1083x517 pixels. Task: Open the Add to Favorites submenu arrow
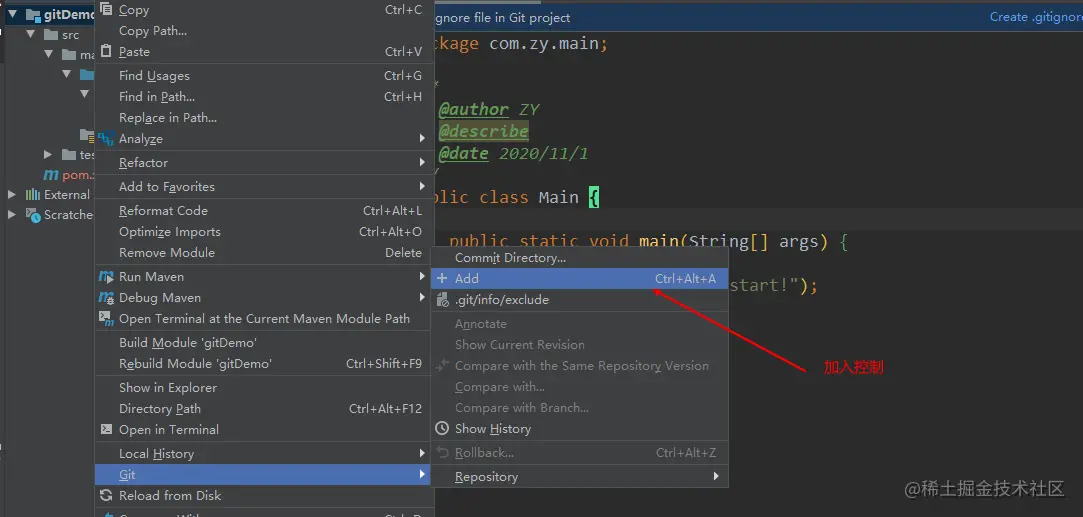tap(422, 186)
